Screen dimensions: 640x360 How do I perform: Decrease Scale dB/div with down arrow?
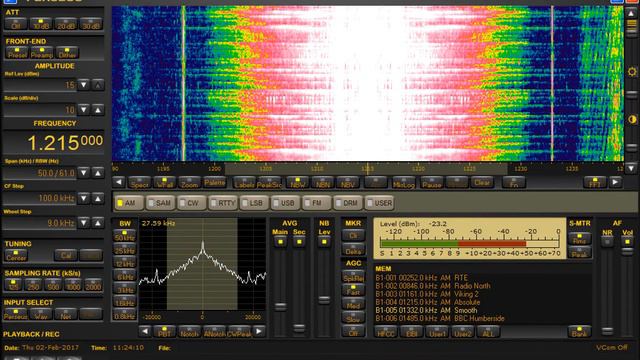pyautogui.click(x=84, y=109)
